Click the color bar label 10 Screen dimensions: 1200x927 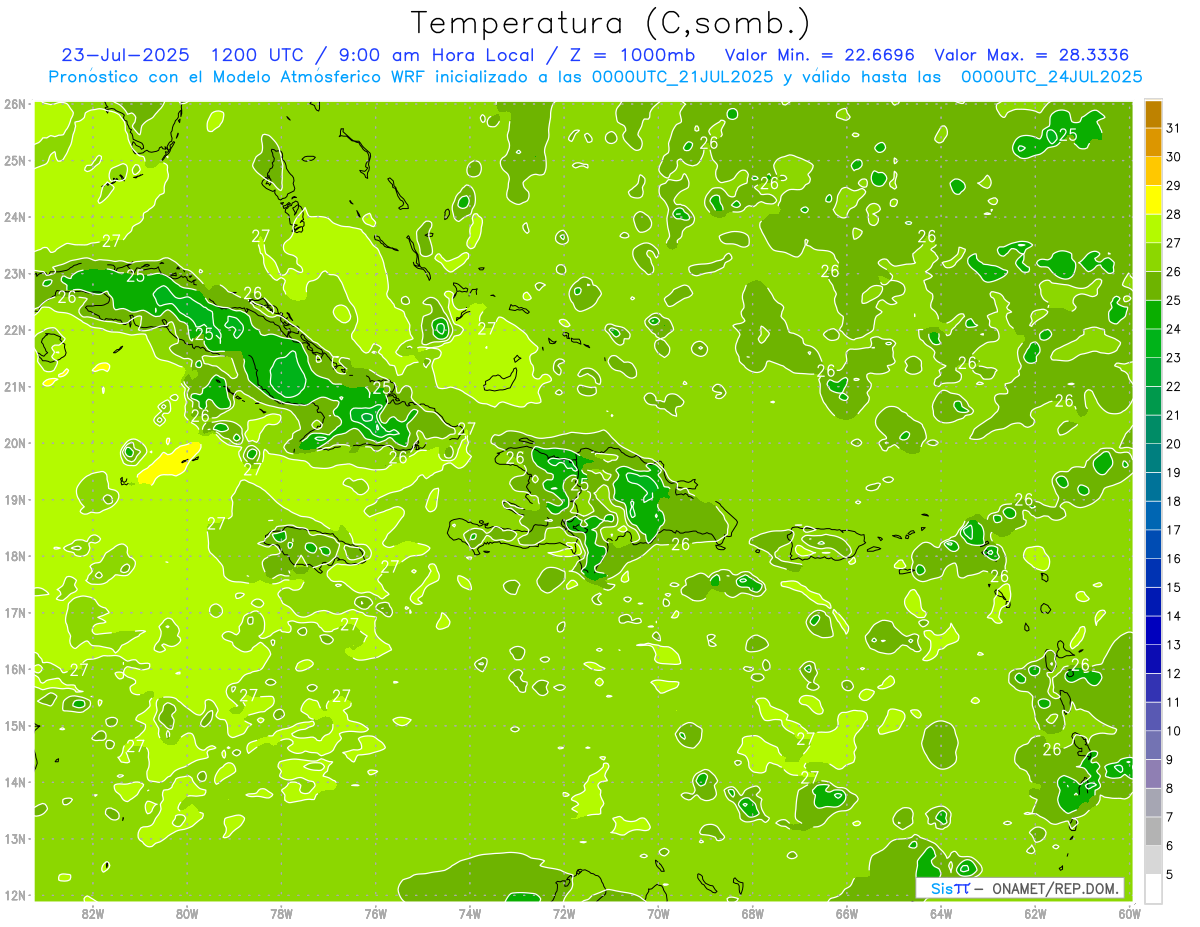pyautogui.click(x=1174, y=731)
